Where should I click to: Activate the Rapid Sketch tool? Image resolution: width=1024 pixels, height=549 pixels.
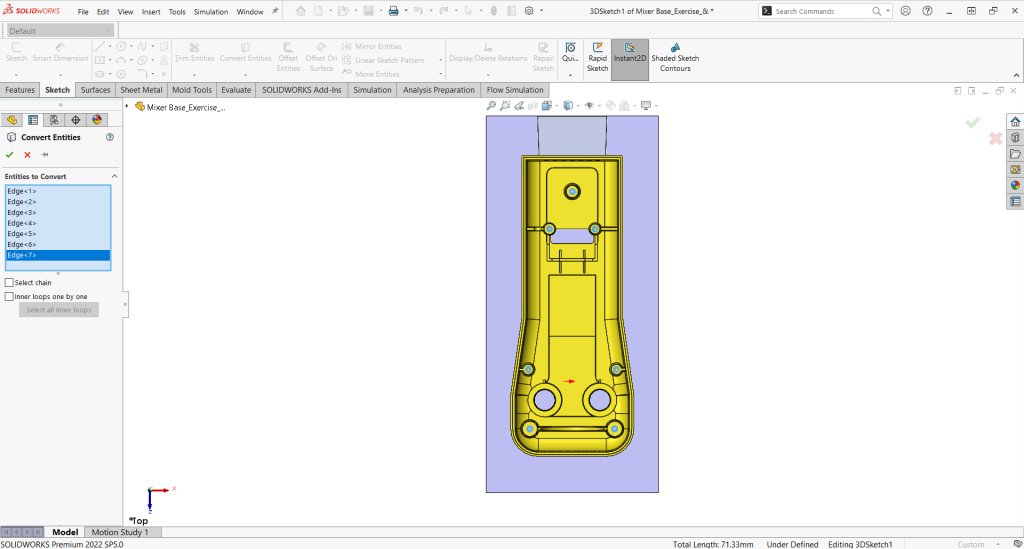point(597,49)
